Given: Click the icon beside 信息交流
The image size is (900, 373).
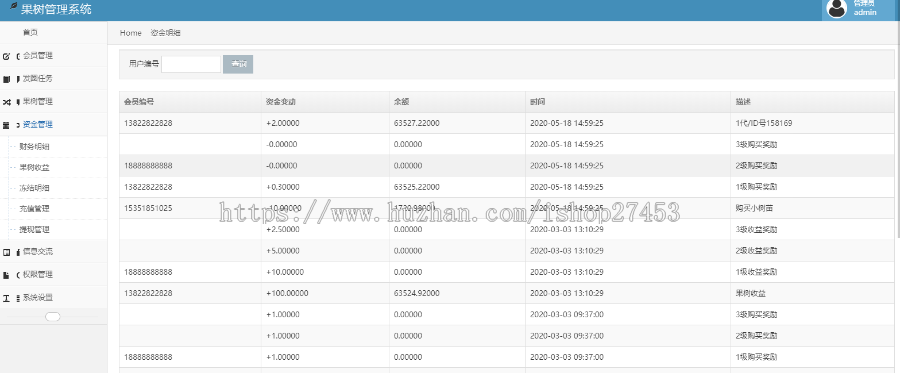Looking at the screenshot, I should coord(6,252).
